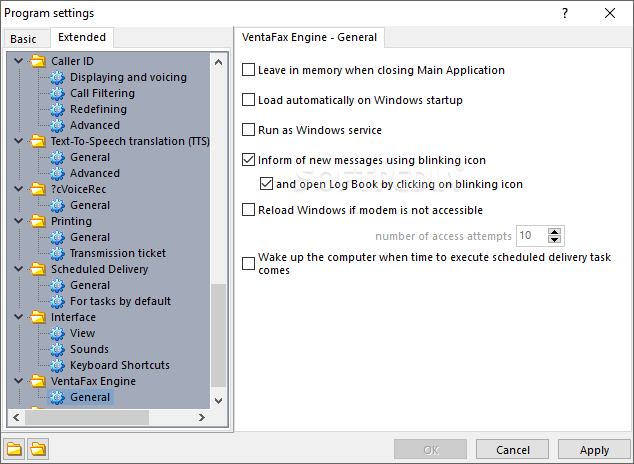634x464 pixels.
Task: Decrease number of access attempts
Action: (554, 240)
